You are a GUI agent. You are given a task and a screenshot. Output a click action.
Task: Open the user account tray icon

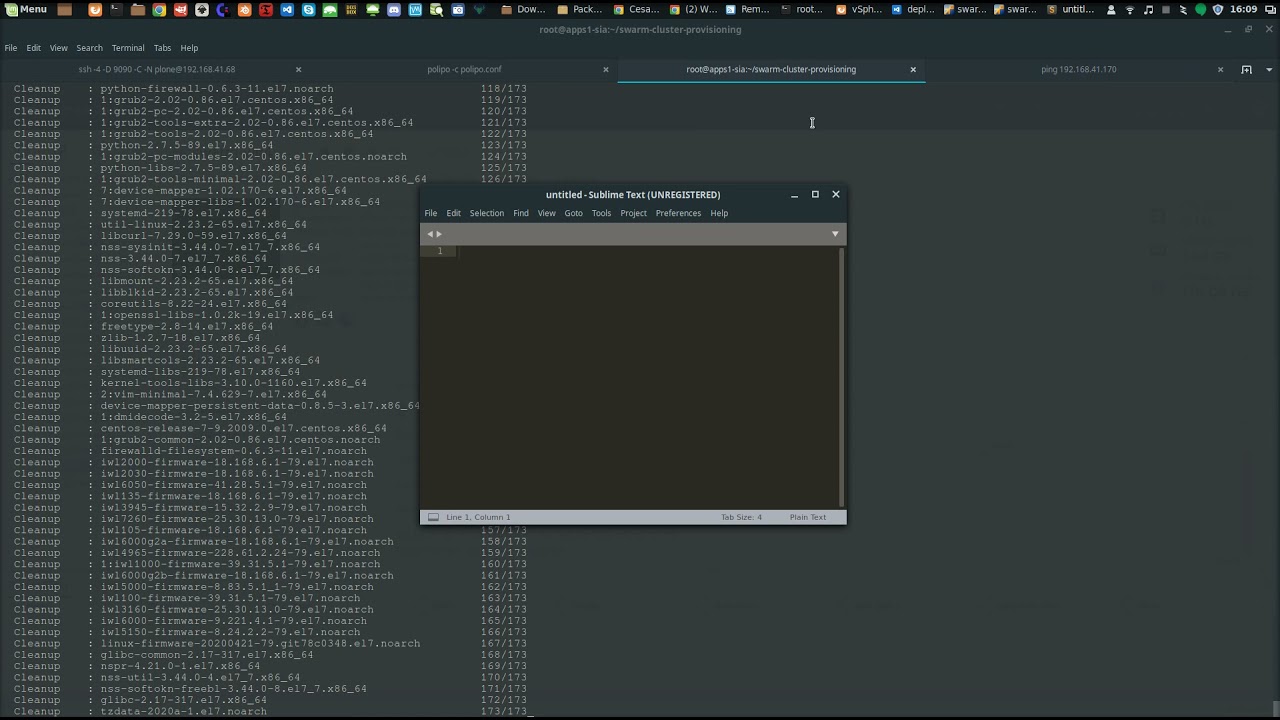pos(1111,9)
